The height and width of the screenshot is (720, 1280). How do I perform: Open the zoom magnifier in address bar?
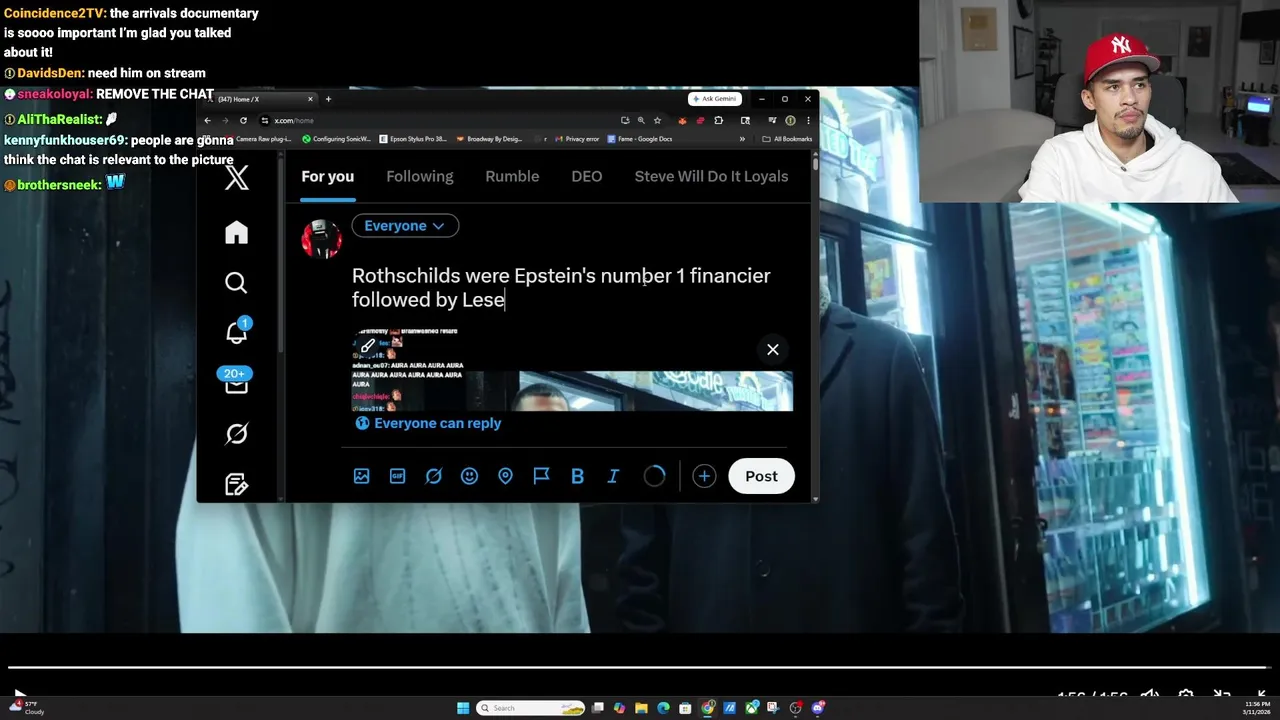pyautogui.click(x=641, y=120)
